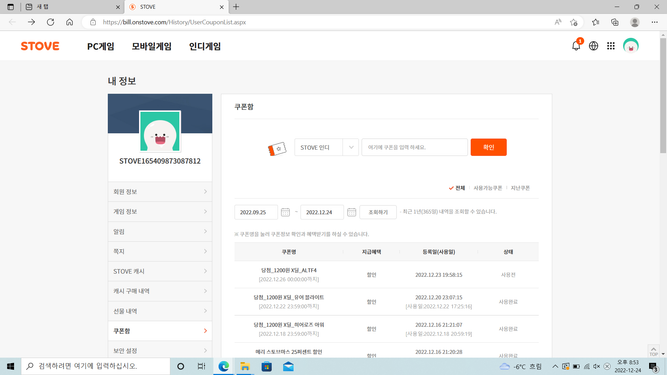Viewport: 667px width, 375px height.
Task: Click the globe language icon
Action: [593, 46]
